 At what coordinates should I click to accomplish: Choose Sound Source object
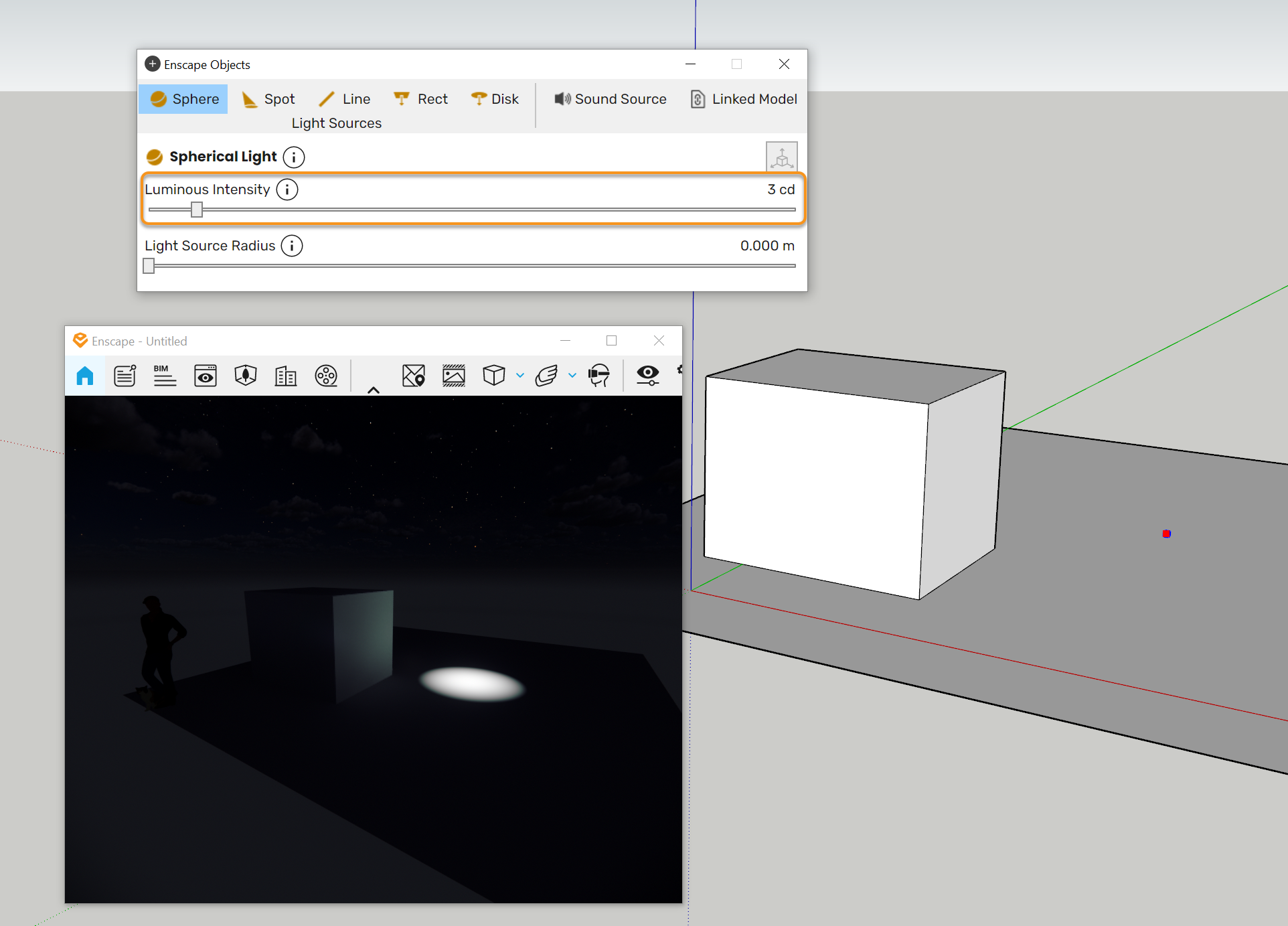tap(610, 99)
